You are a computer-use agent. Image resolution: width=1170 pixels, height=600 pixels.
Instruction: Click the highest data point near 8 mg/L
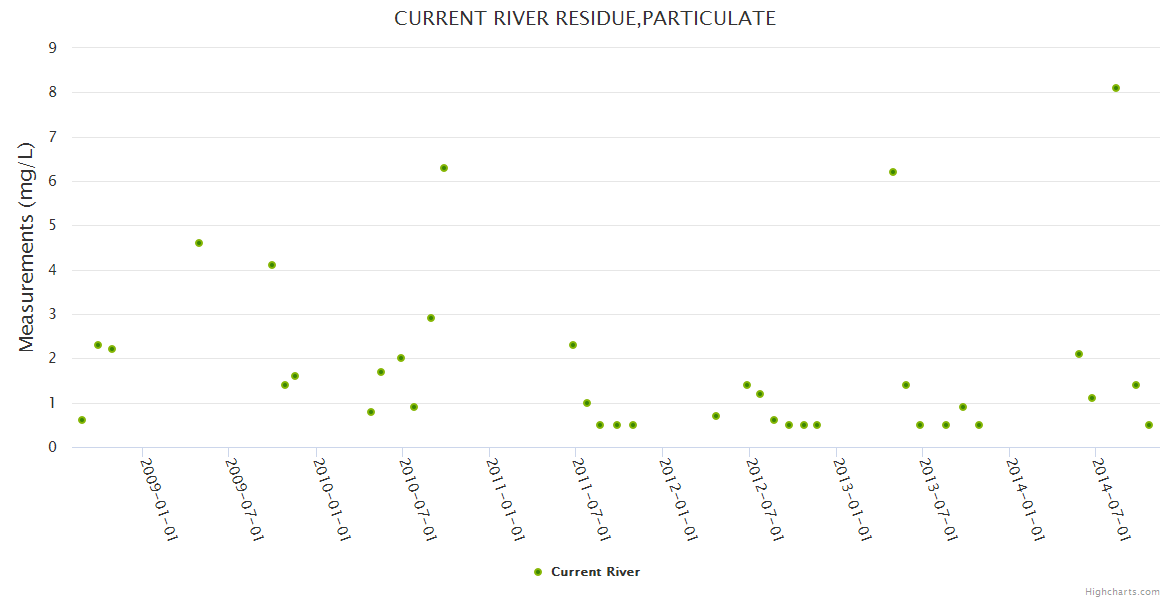coord(1116,88)
